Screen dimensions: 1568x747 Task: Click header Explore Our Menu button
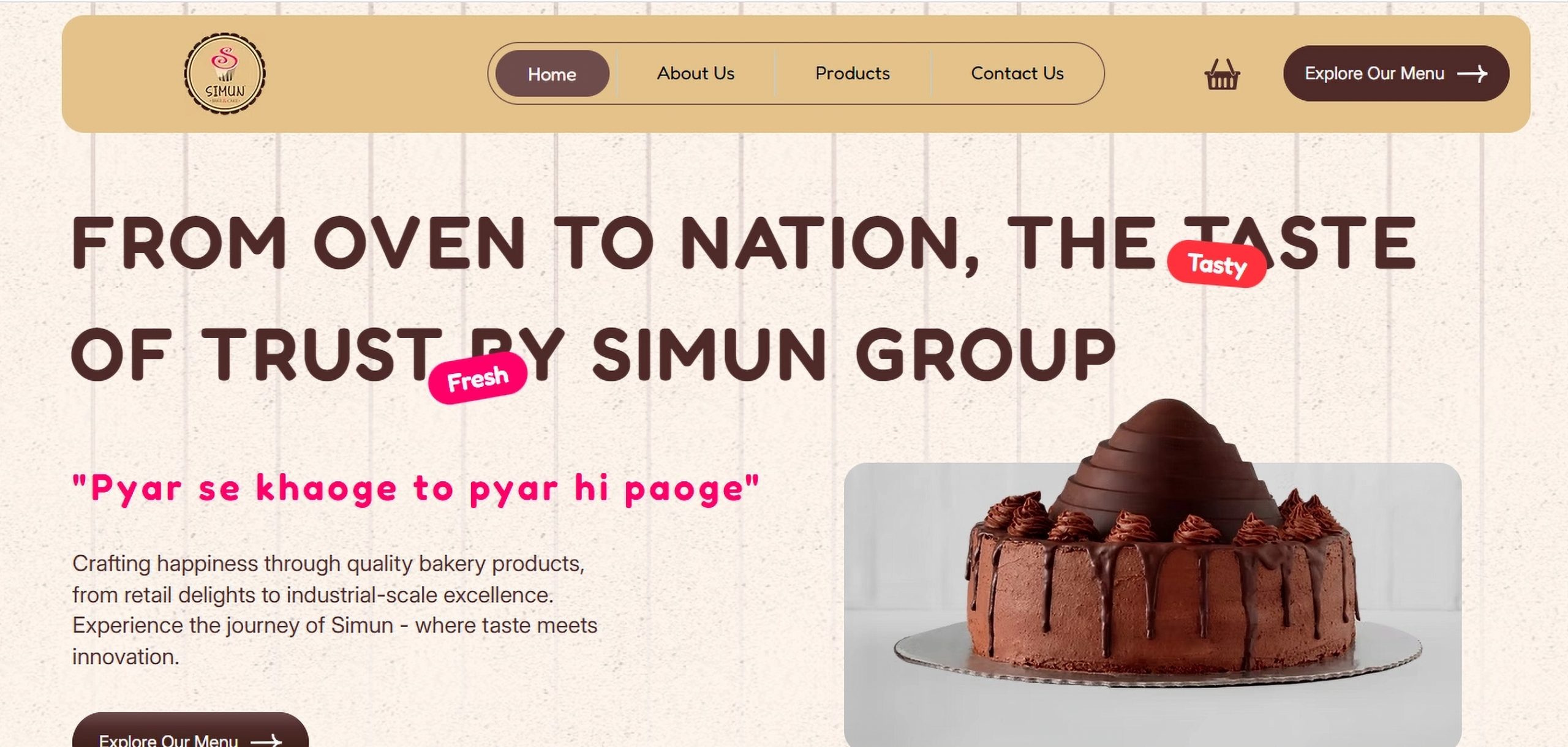click(x=1396, y=73)
